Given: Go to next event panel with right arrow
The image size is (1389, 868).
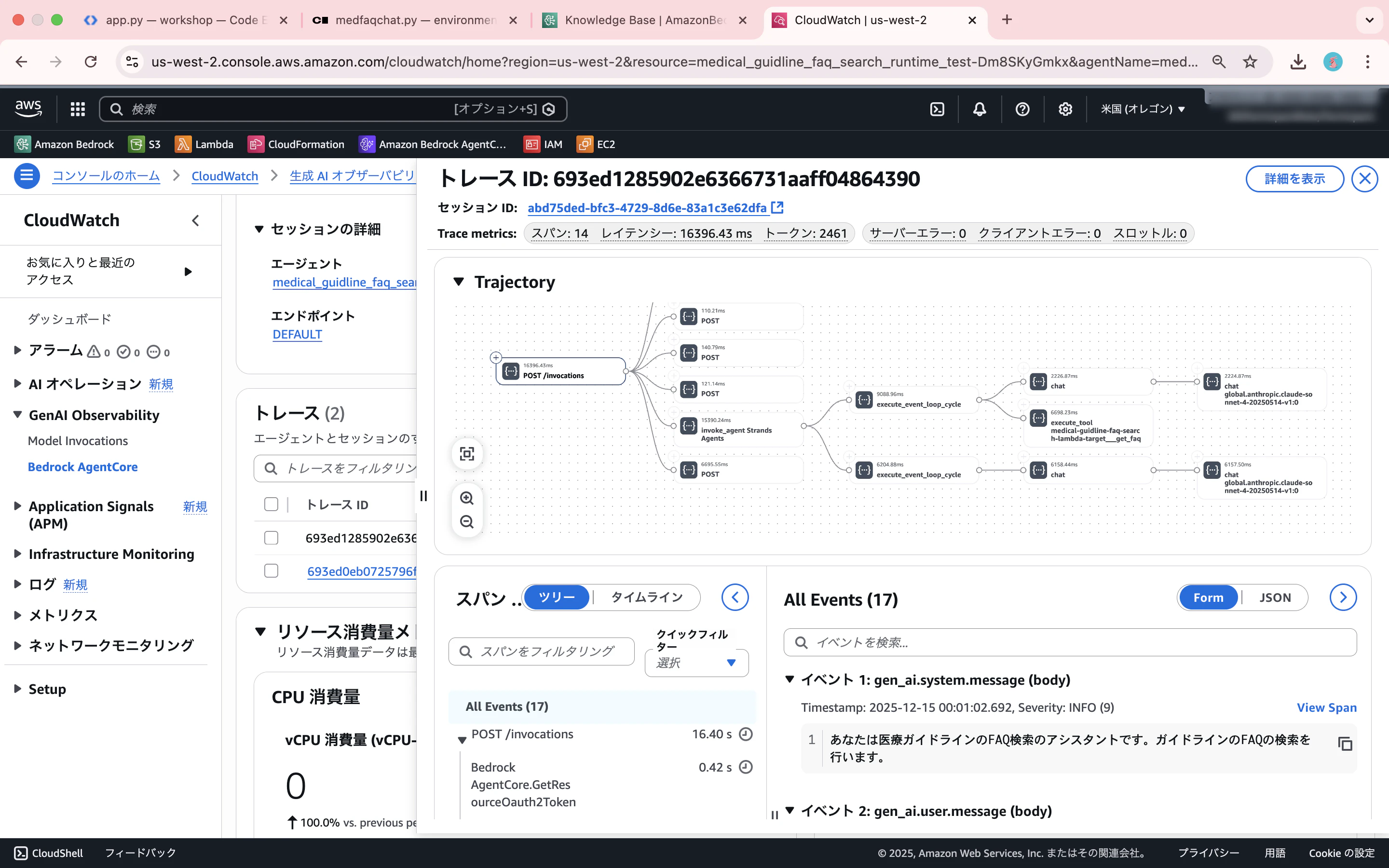Looking at the screenshot, I should (1343, 597).
